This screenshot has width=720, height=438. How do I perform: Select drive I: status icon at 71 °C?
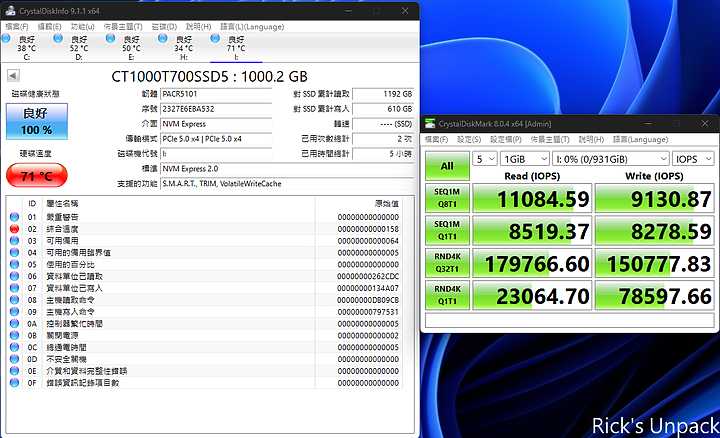(x=215, y=39)
